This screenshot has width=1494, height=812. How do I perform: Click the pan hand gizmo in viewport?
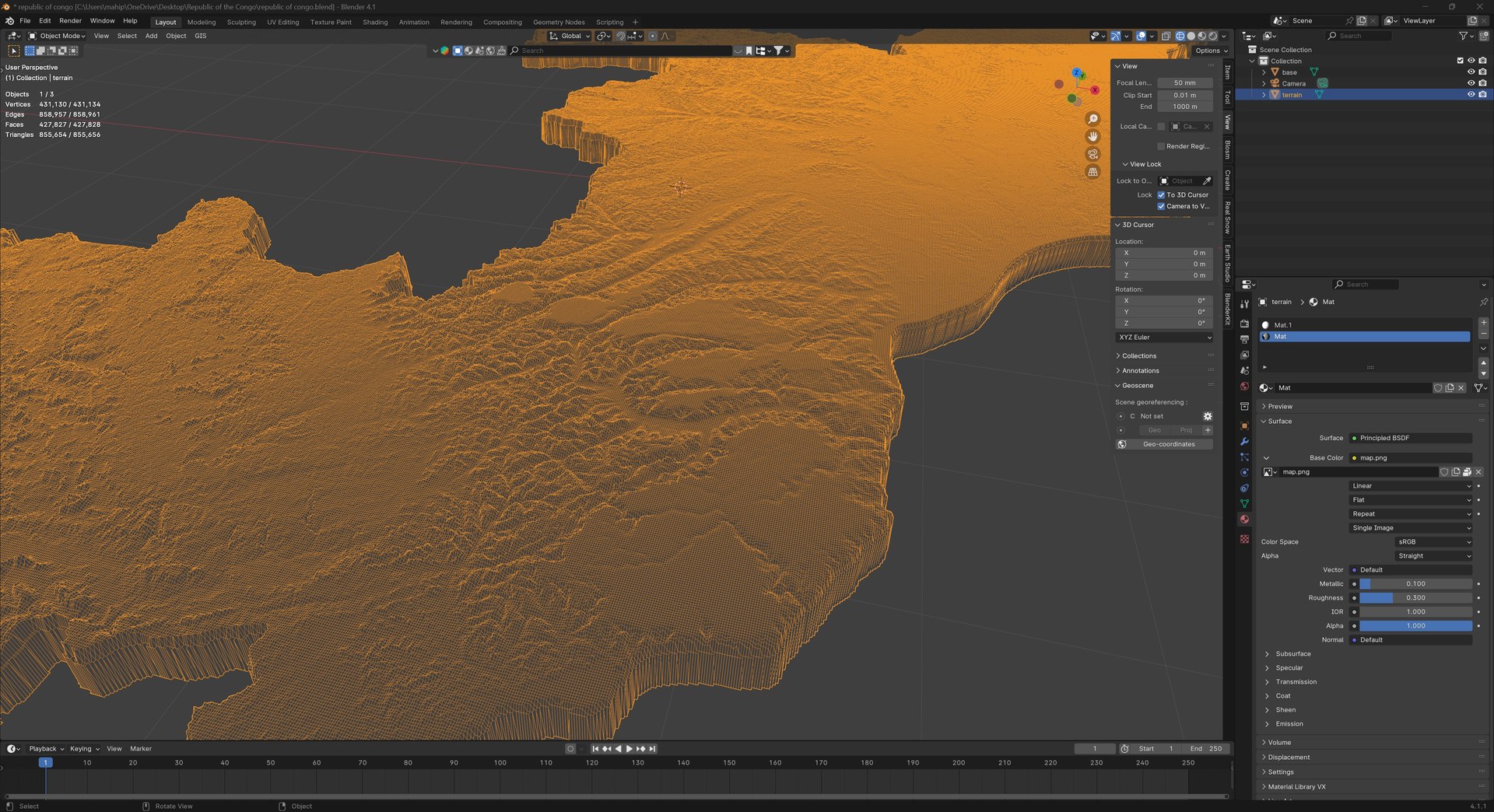click(1092, 136)
